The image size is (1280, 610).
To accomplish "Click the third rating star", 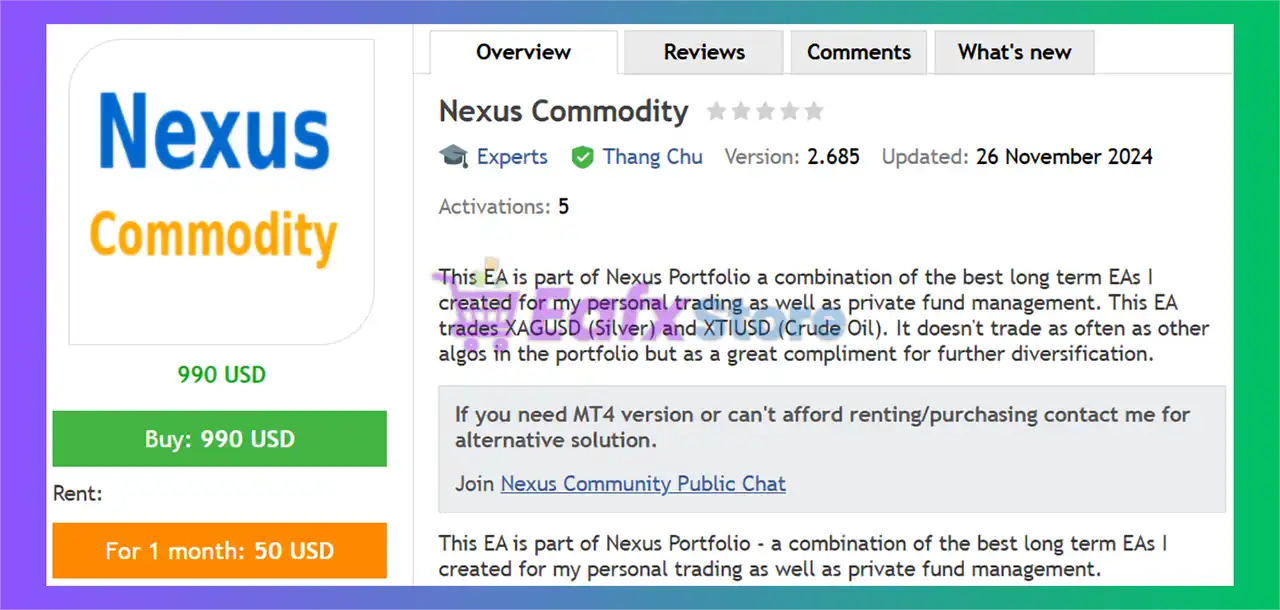I will 765,111.
